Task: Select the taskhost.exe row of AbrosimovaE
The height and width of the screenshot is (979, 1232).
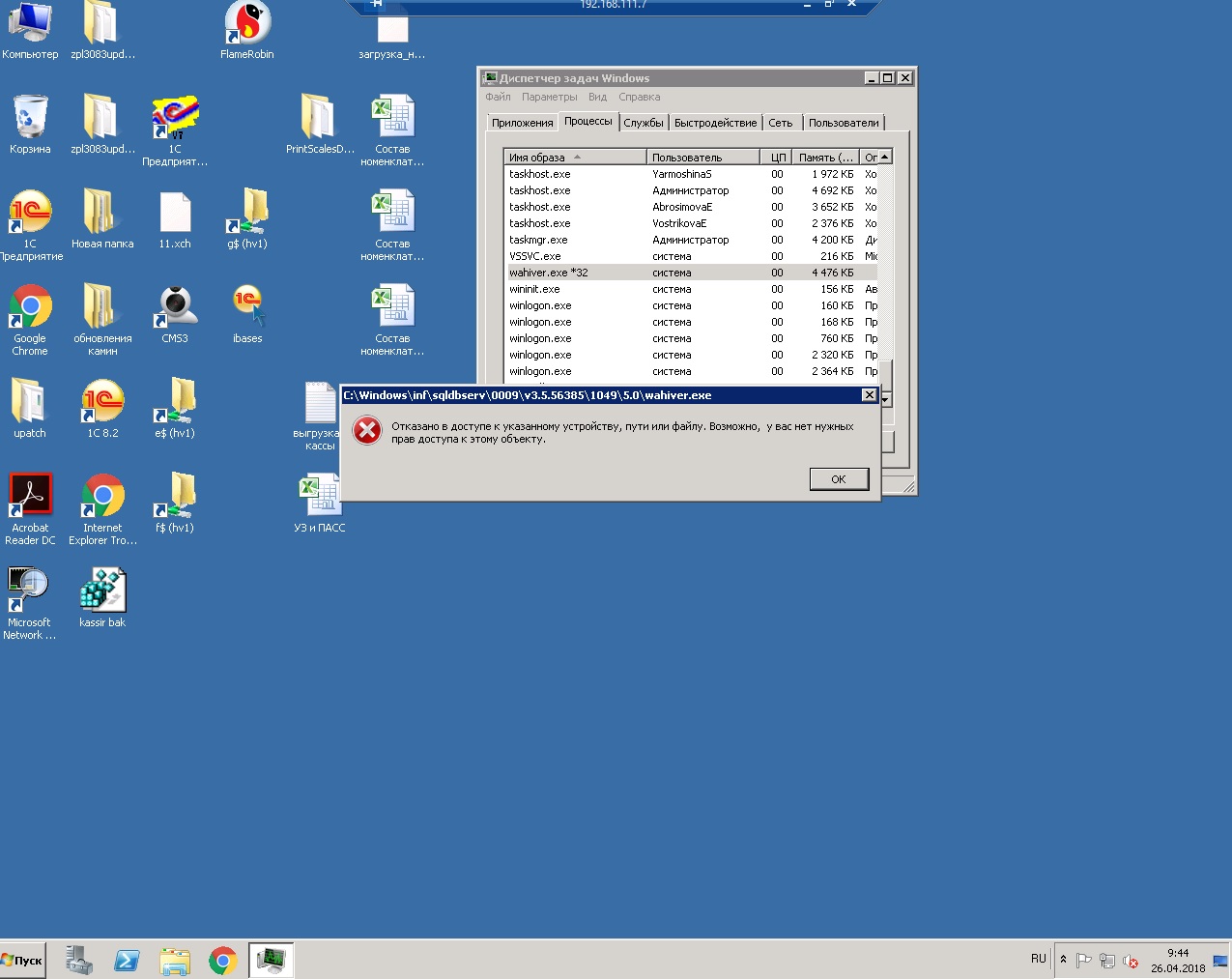Action: pos(691,207)
